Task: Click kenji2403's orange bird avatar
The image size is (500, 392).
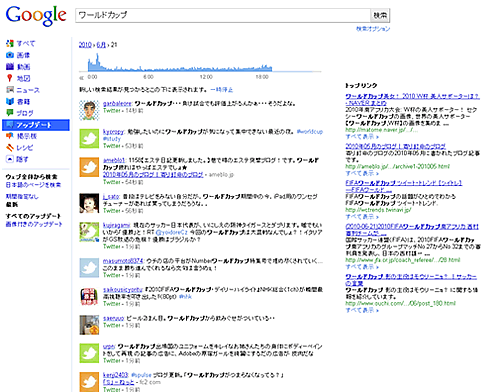Action: click(89, 382)
